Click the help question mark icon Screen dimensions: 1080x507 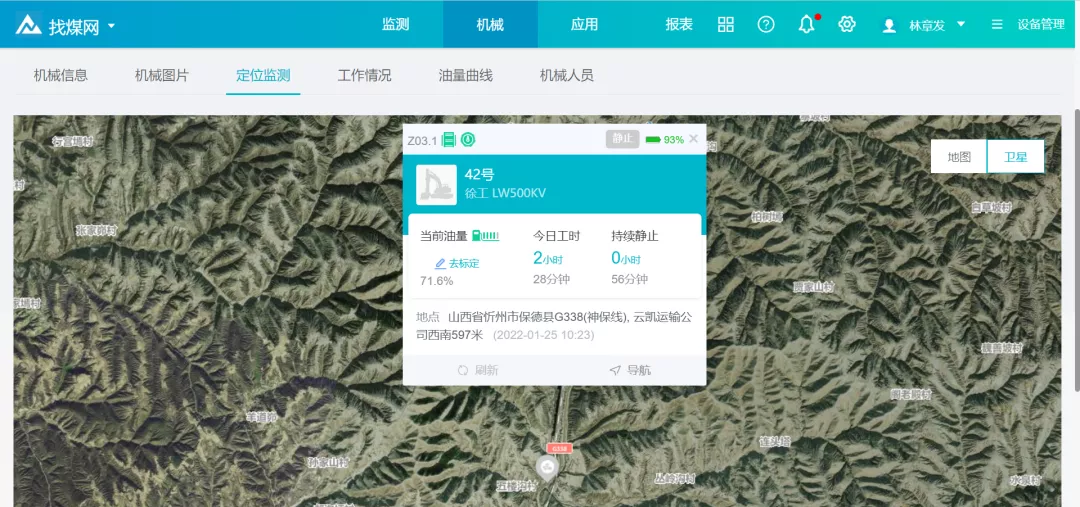(766, 24)
